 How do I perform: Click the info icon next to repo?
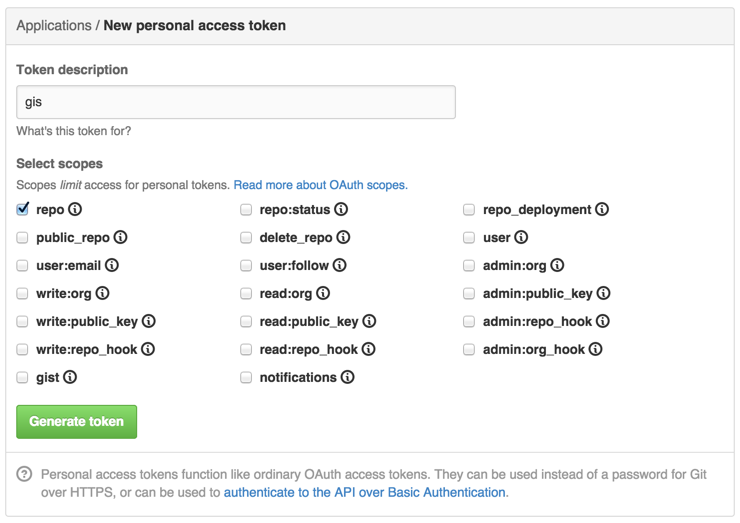[75, 210]
